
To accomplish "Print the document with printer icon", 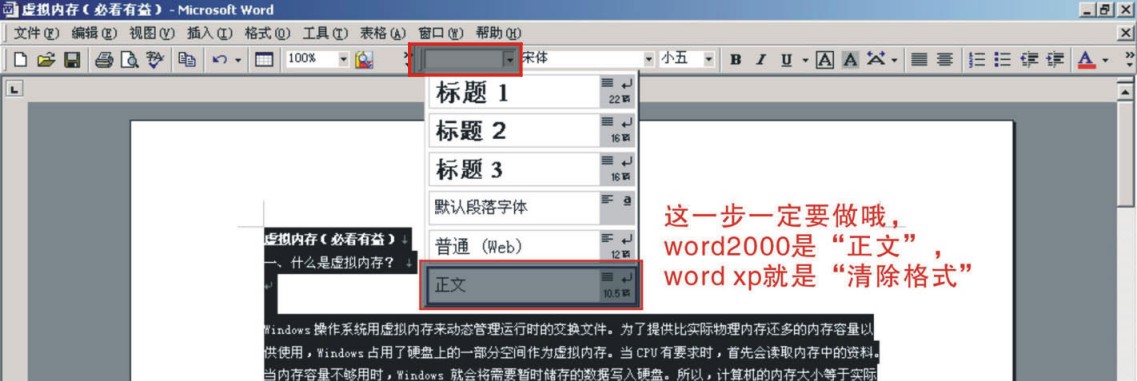I will (x=104, y=60).
